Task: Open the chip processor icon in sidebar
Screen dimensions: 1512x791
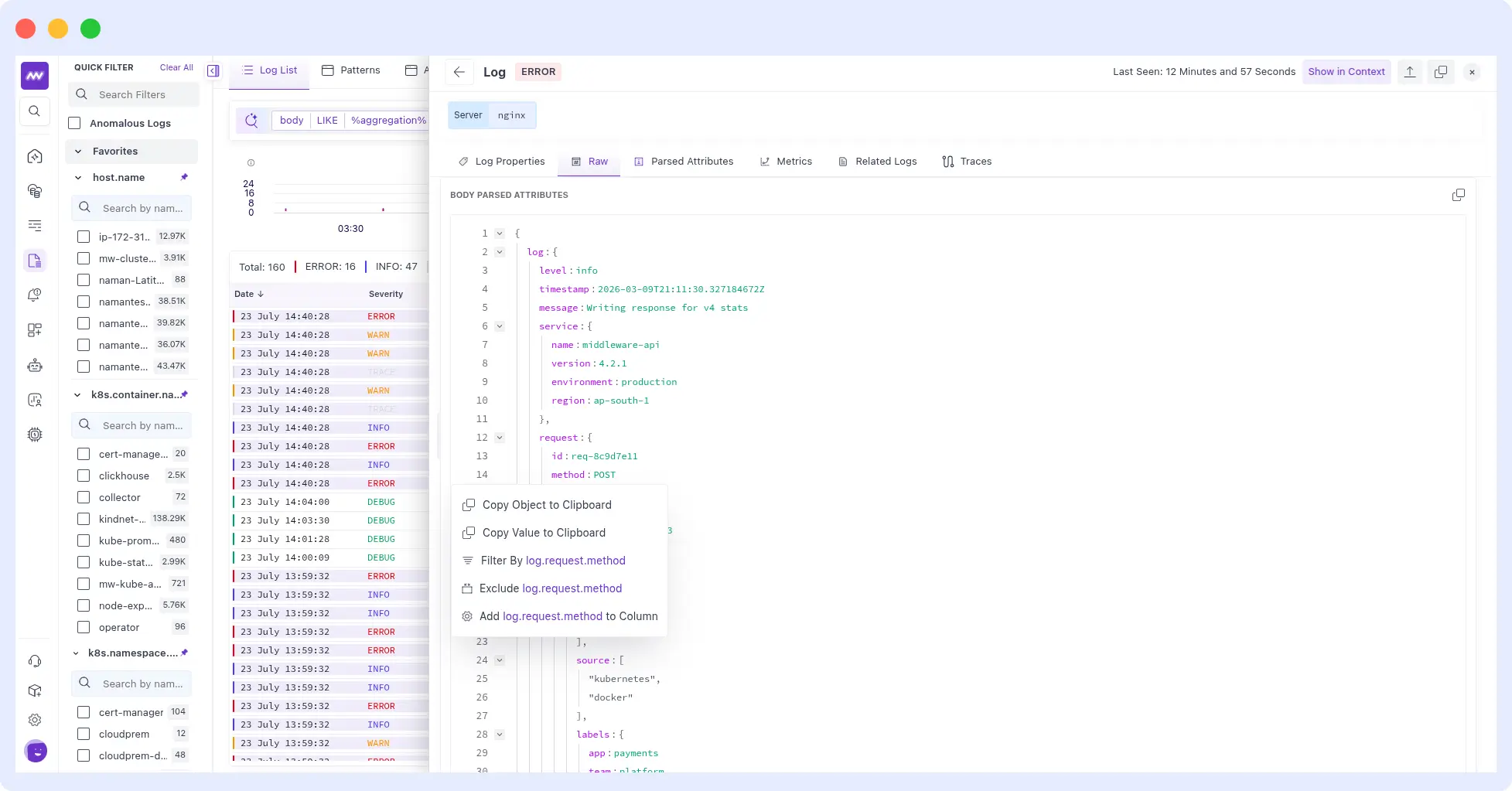Action: (x=35, y=435)
